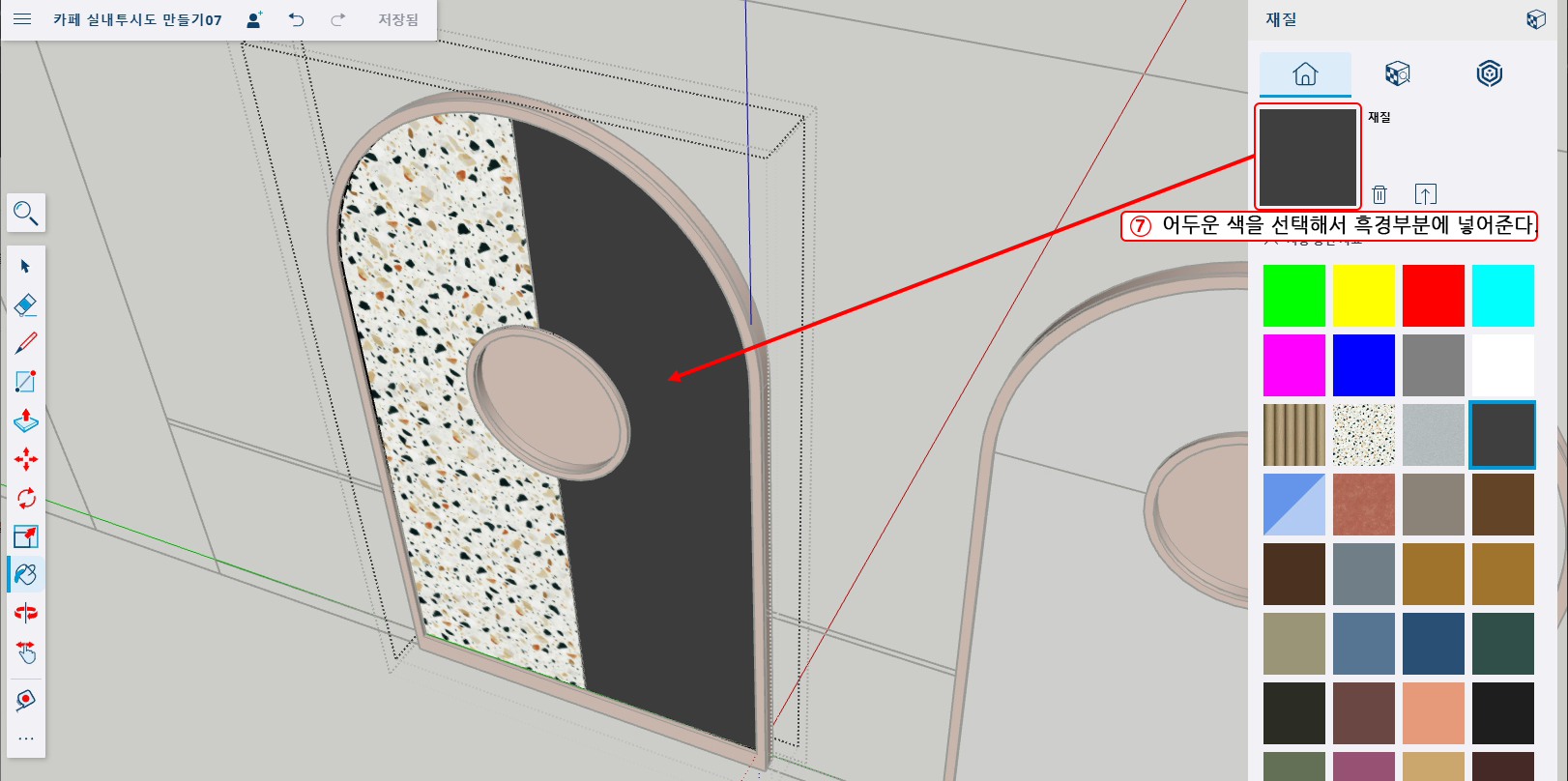Image resolution: width=1568 pixels, height=781 pixels.
Task: Choose the Select arrow tool
Action: point(26,266)
